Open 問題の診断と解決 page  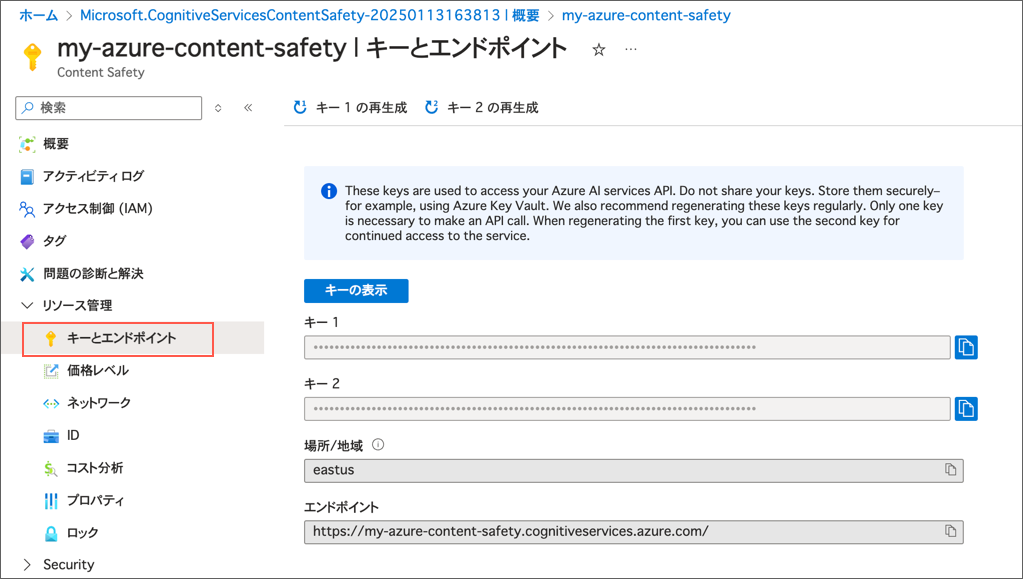click(93, 274)
